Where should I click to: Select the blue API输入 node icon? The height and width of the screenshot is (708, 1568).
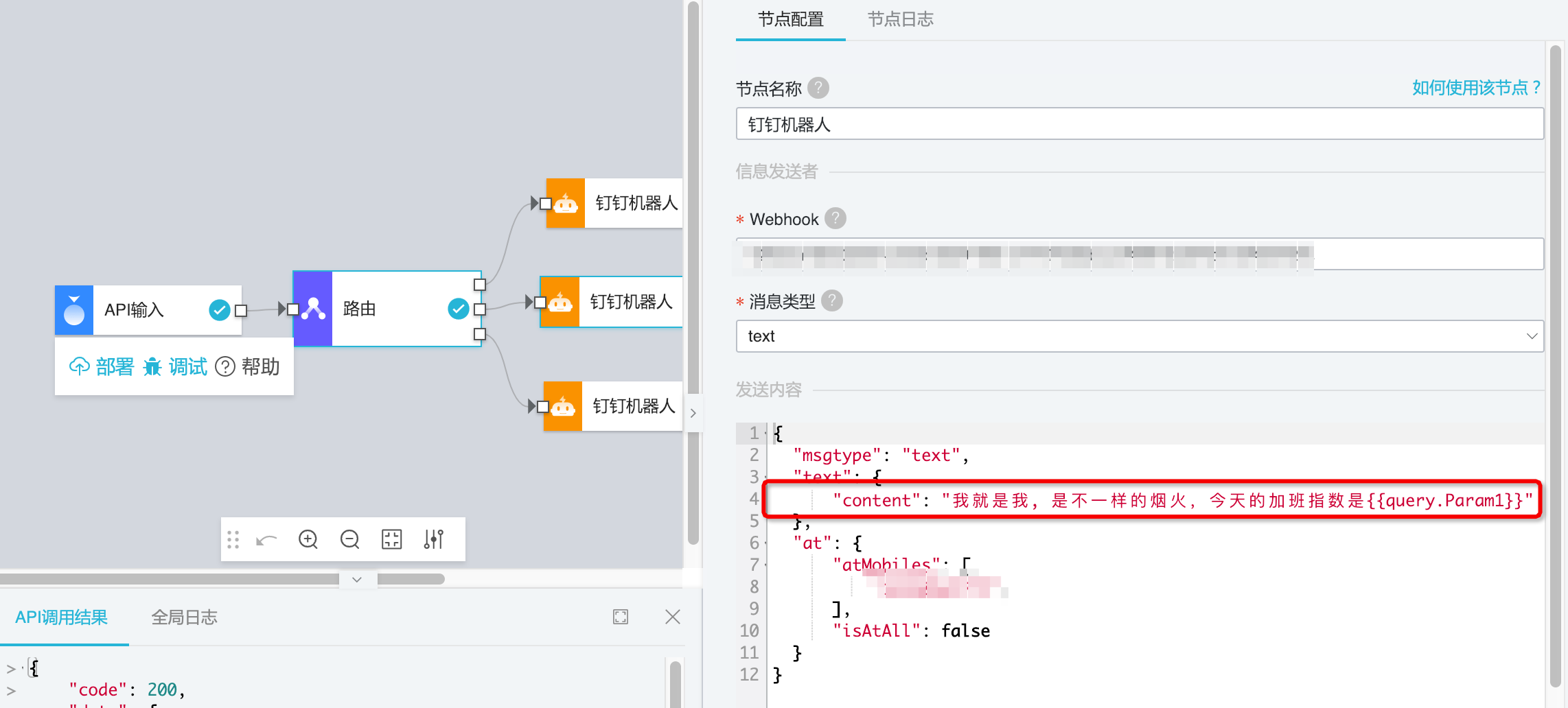click(74, 310)
